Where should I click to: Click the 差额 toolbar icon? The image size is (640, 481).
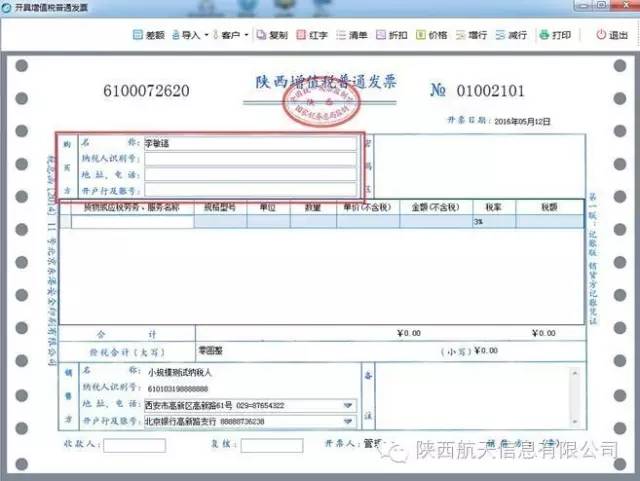coord(149,35)
